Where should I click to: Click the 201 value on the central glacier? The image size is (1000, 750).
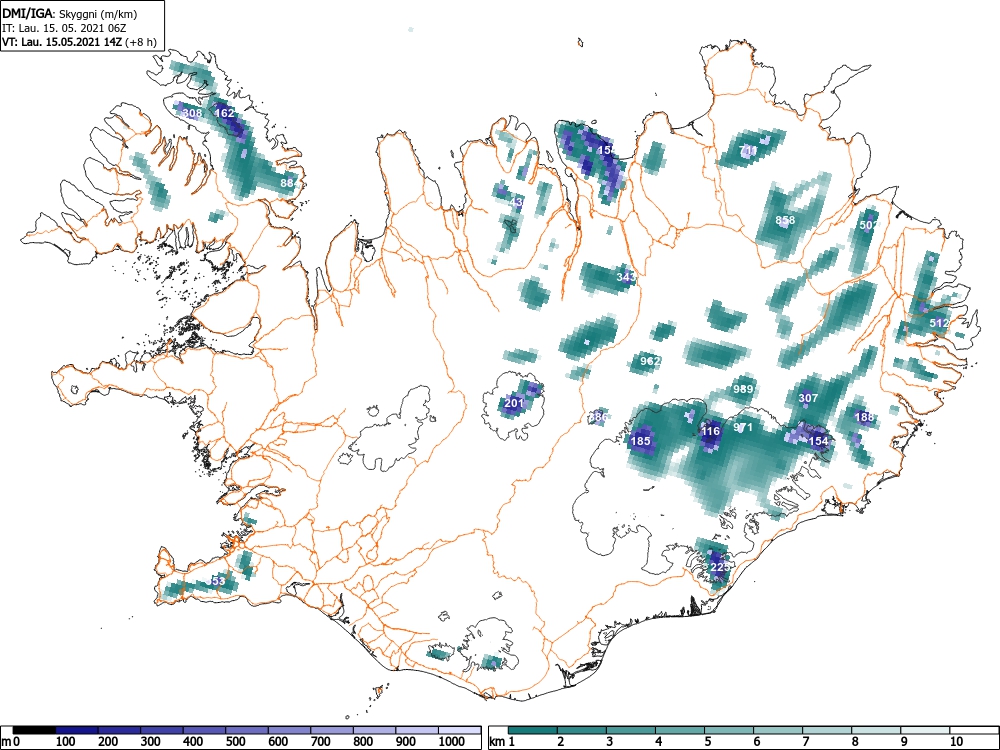(x=514, y=403)
